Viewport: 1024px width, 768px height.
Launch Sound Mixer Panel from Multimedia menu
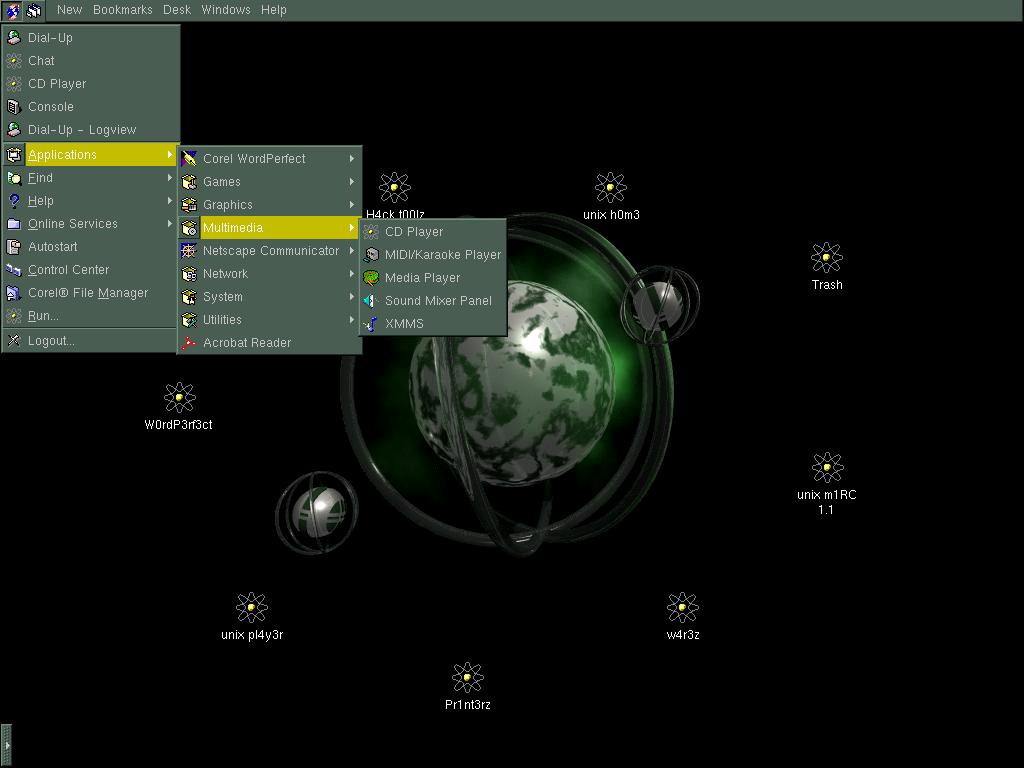438,301
